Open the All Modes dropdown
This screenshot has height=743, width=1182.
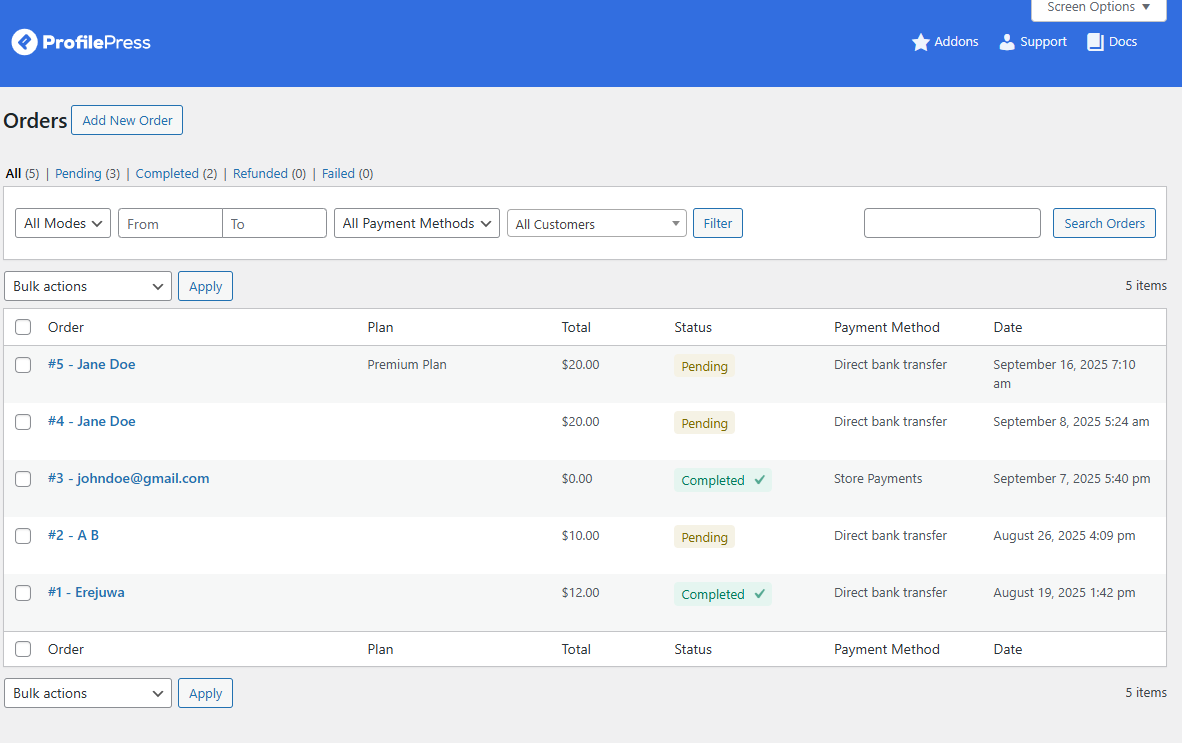[x=63, y=223]
